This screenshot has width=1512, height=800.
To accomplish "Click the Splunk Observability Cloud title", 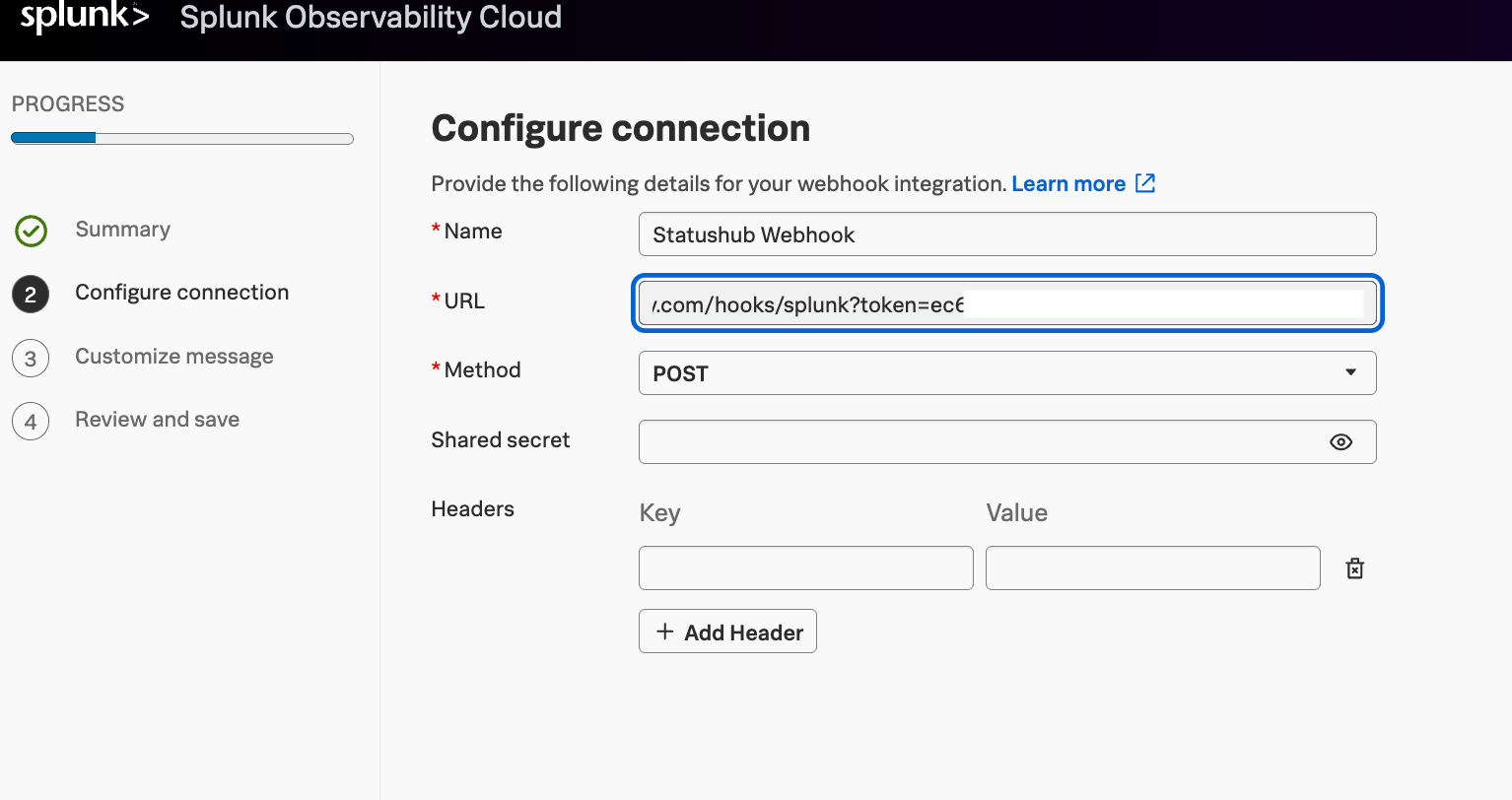I will coord(371,17).
